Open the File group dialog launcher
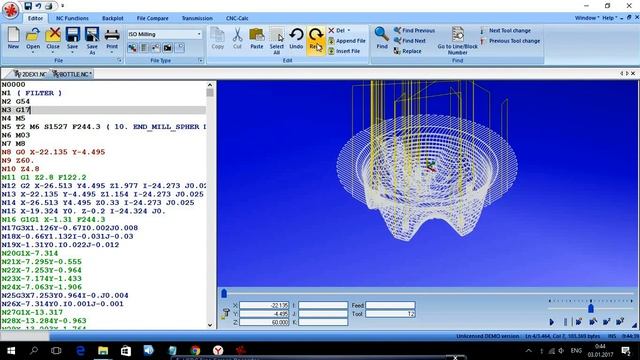 (x=120, y=60)
